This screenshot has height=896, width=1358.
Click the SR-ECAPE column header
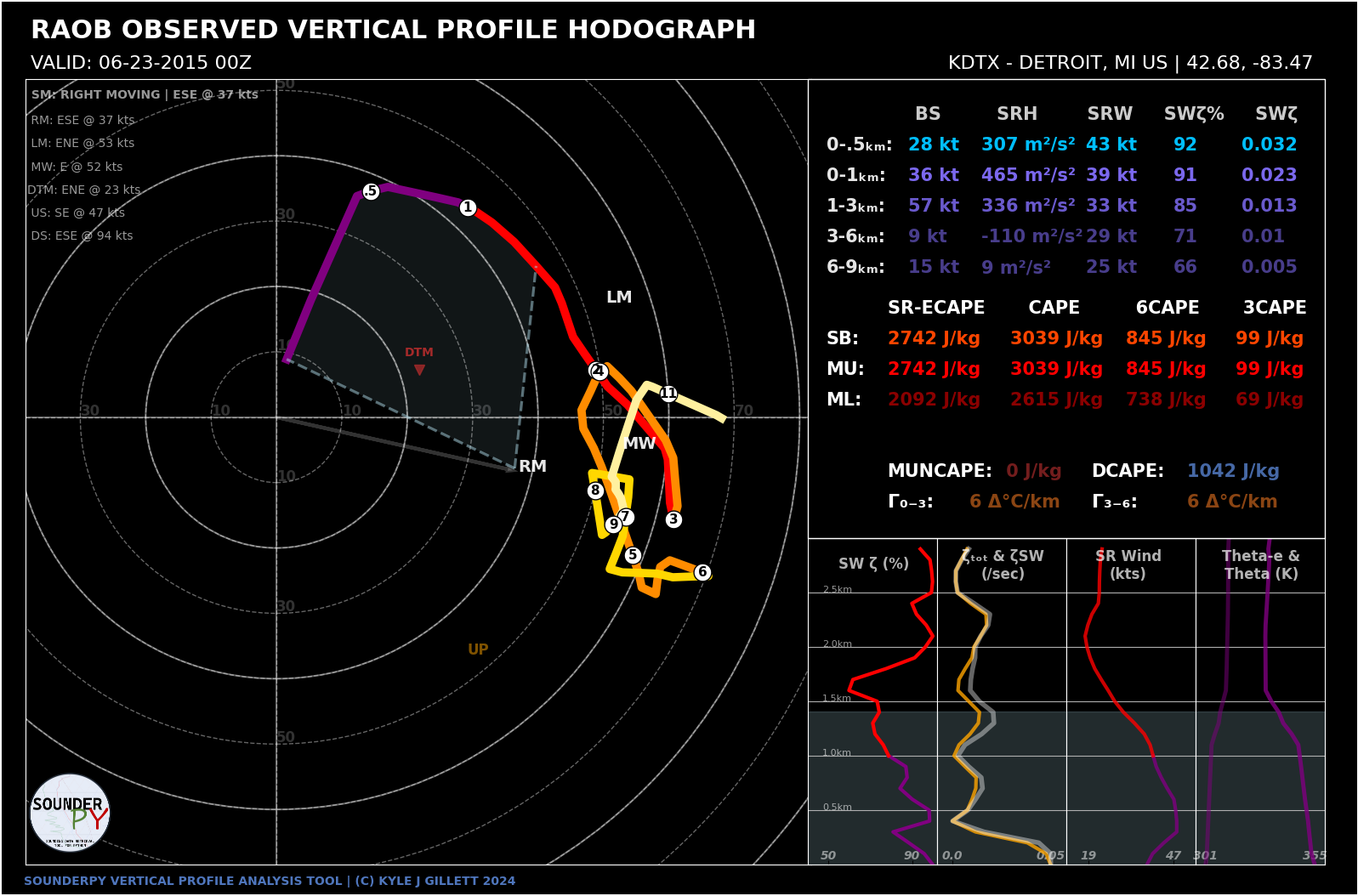click(x=936, y=308)
